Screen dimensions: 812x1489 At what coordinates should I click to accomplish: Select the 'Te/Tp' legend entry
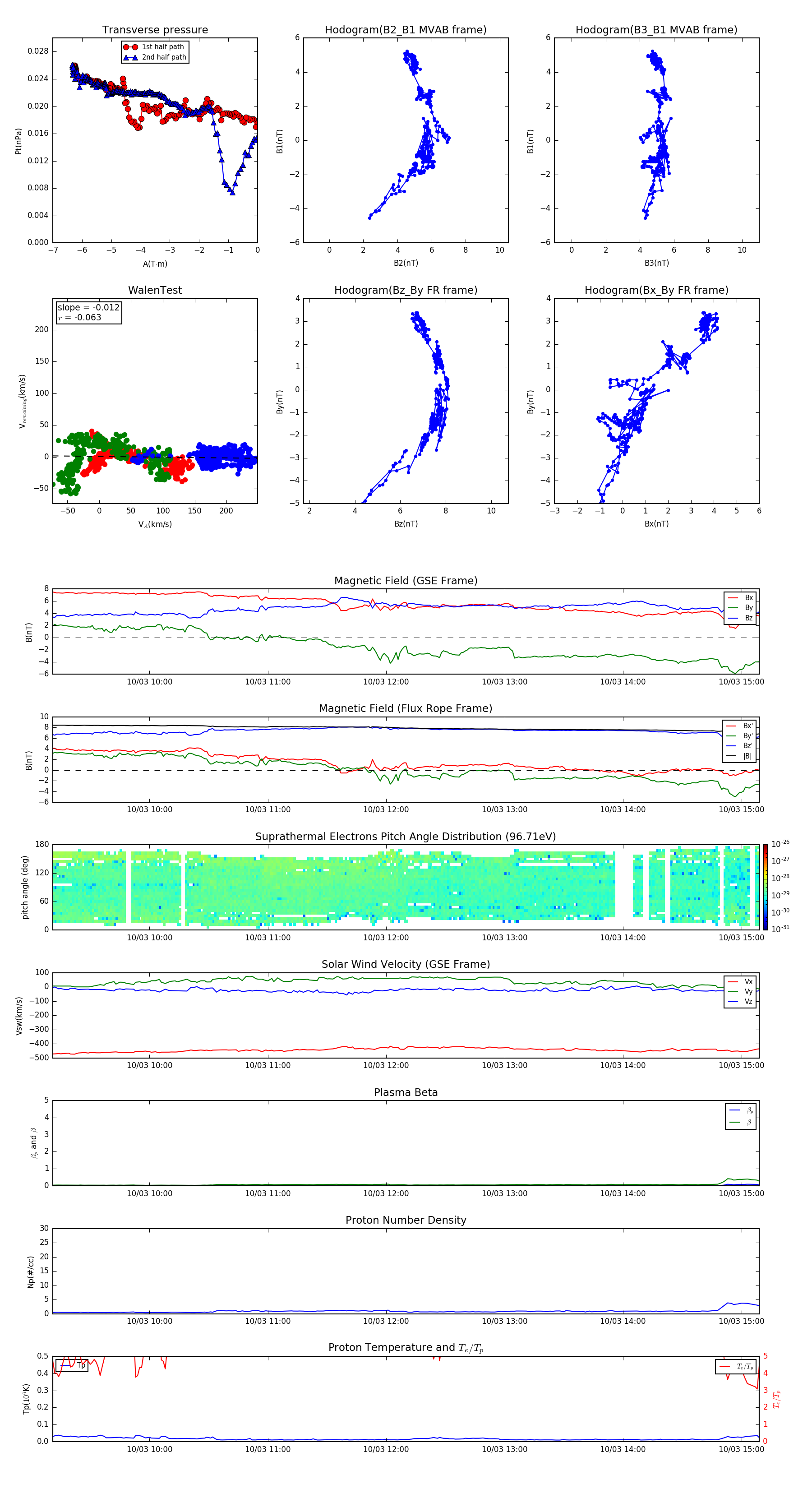[736, 1366]
